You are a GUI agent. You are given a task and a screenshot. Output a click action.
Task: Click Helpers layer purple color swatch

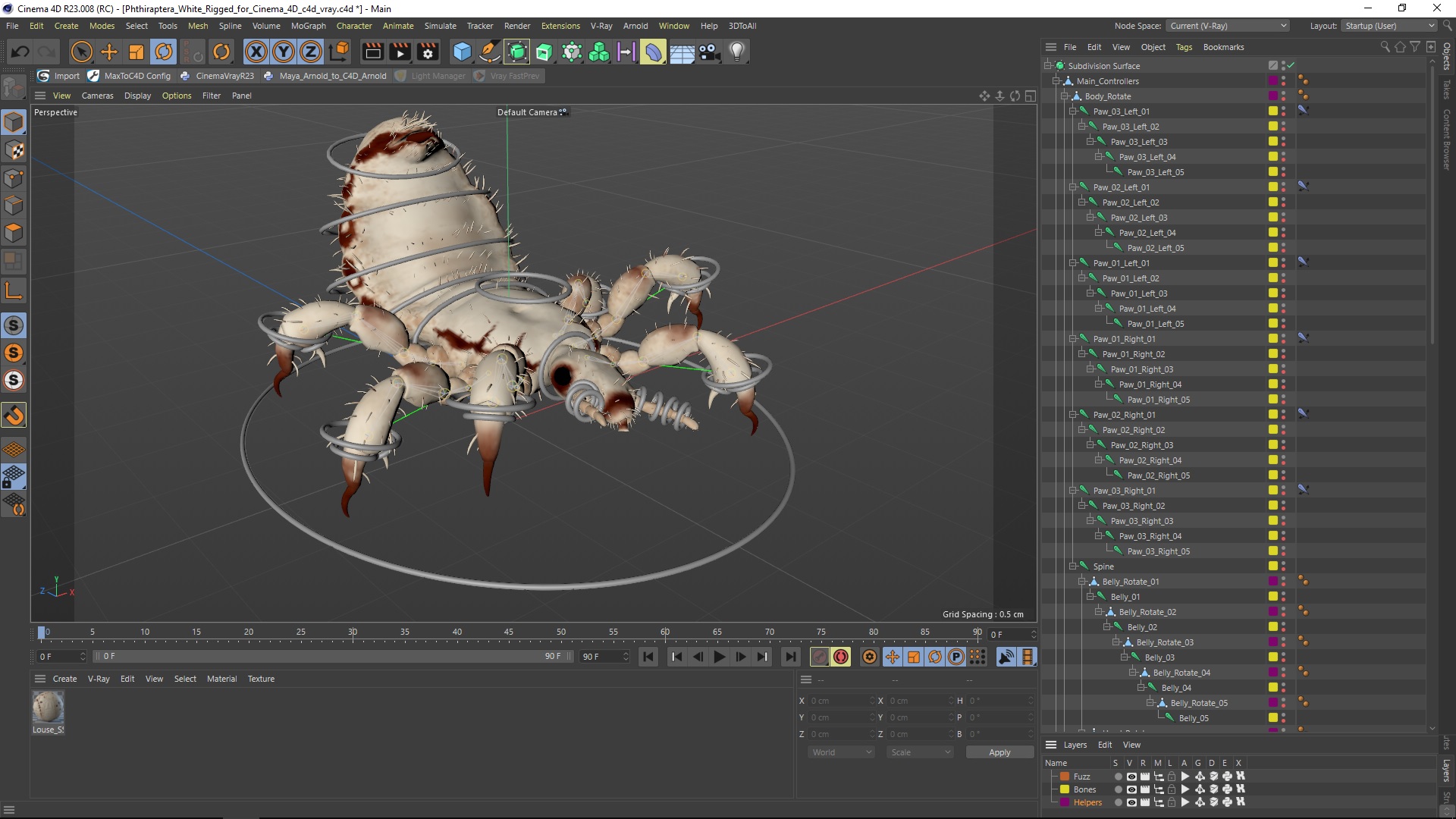[1065, 802]
